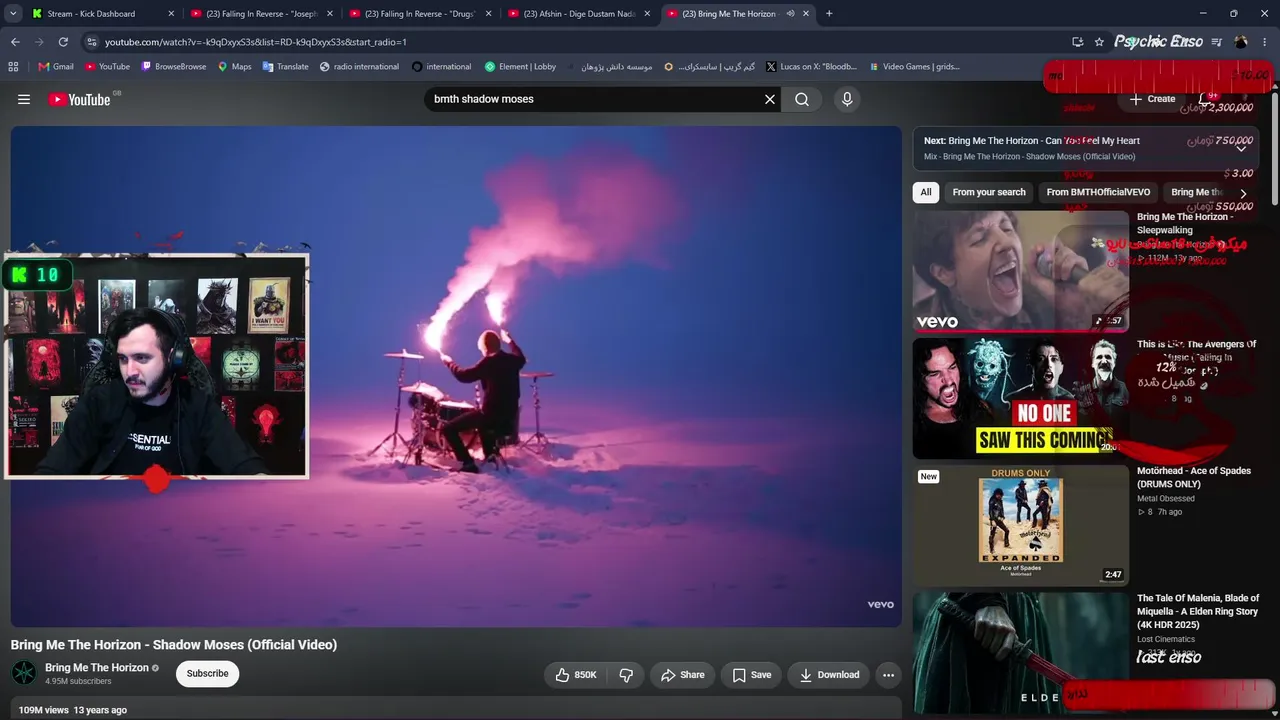Switch to Falling In Reverse "Joseph" tab
This screenshot has width=1280, height=720.
pyautogui.click(x=262, y=14)
